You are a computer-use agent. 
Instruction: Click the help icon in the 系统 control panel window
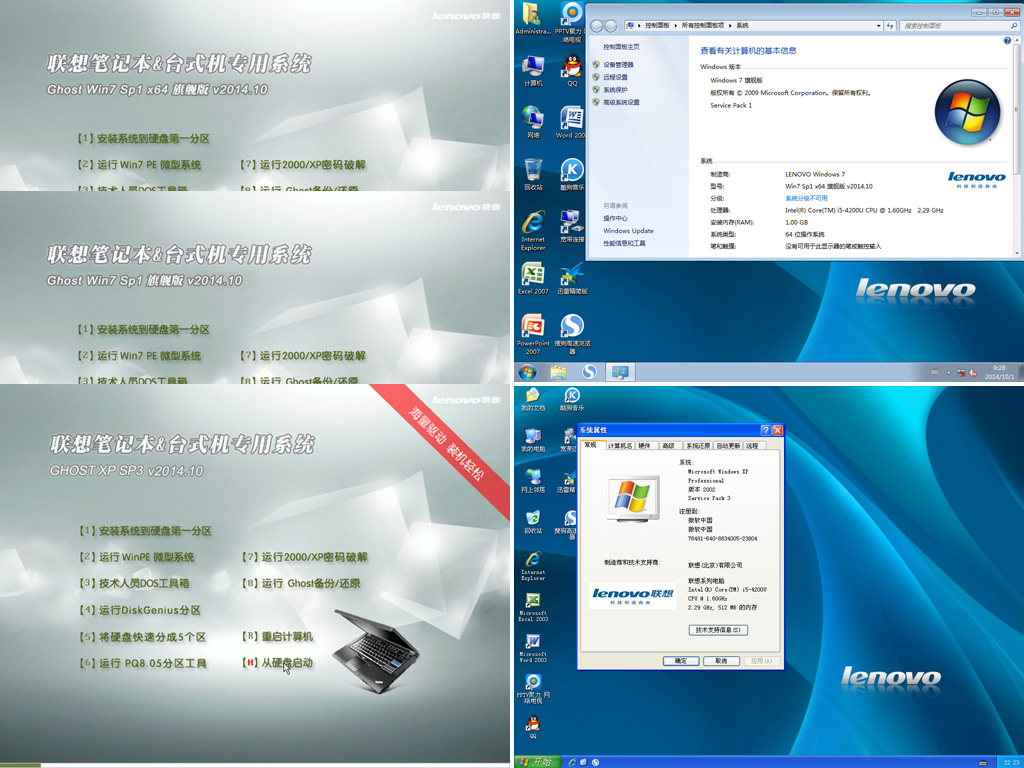1006,40
